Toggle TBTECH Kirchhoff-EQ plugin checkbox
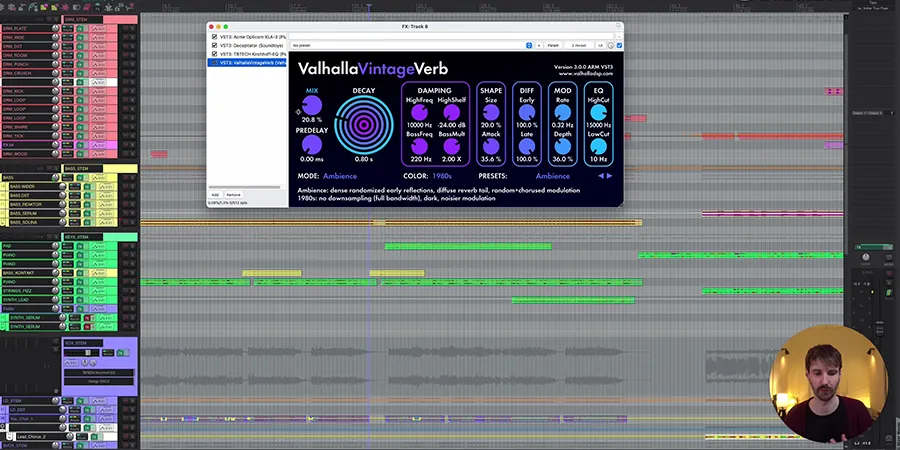The image size is (900, 450). click(215, 53)
